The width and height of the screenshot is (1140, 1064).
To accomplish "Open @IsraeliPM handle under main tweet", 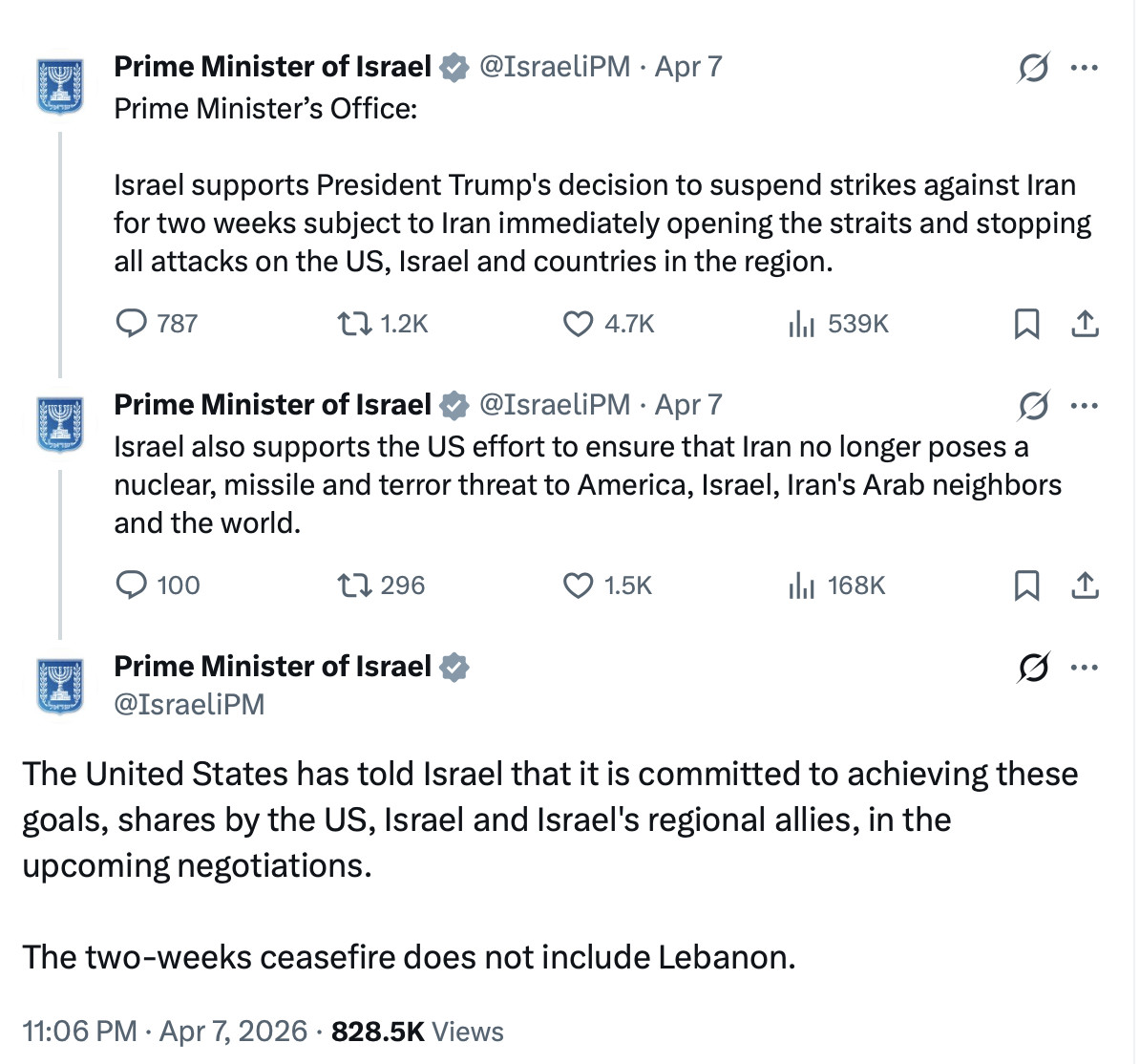I will (189, 705).
